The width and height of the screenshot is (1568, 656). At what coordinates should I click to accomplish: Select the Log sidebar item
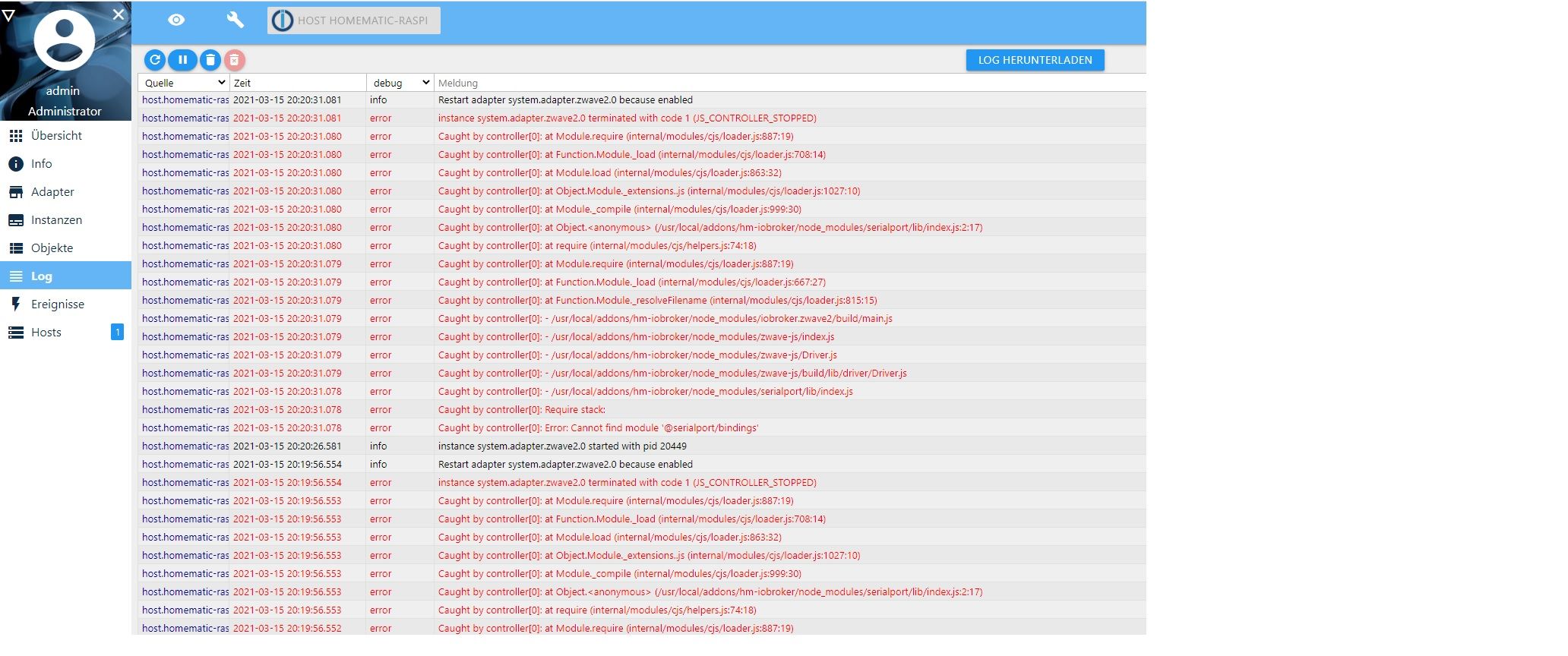tap(65, 276)
